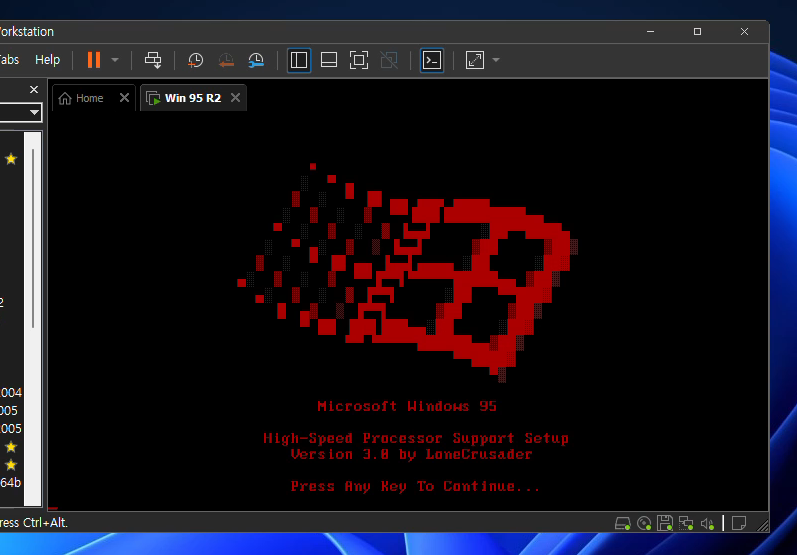The width and height of the screenshot is (797, 555).
Task: Click the window resize grip corner
Action: tap(762, 526)
